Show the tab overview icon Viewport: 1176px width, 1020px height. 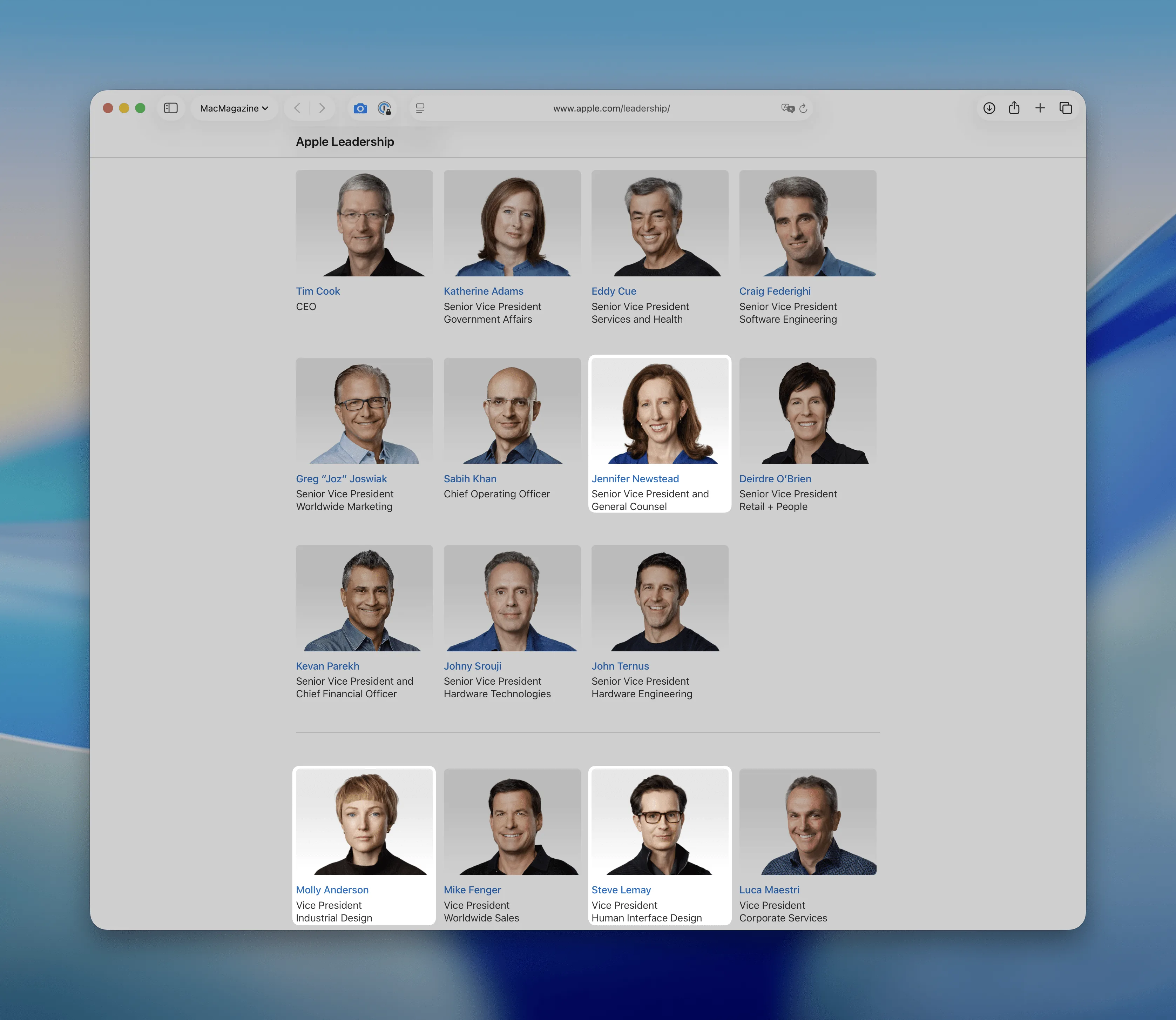(1066, 108)
